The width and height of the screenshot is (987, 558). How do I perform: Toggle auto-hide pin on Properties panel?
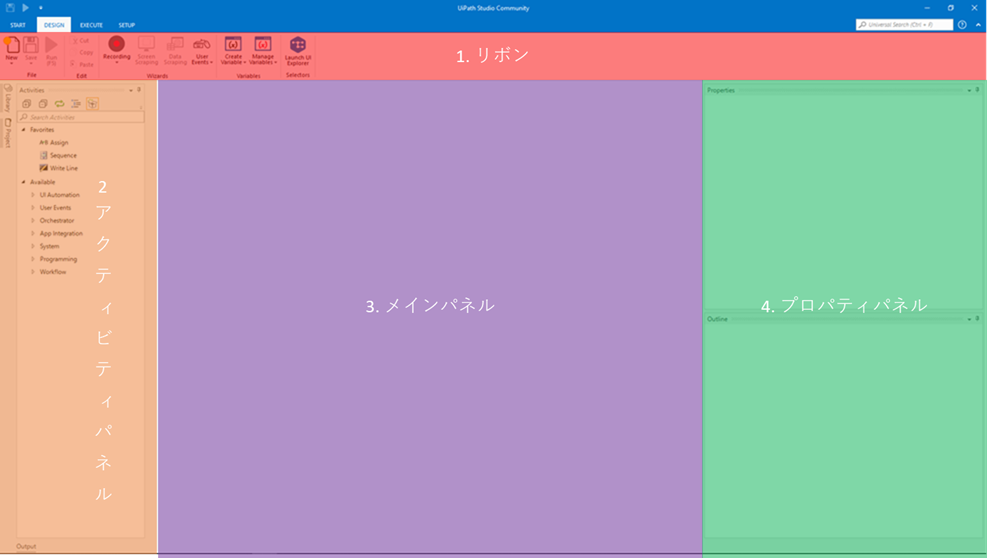pos(978,90)
